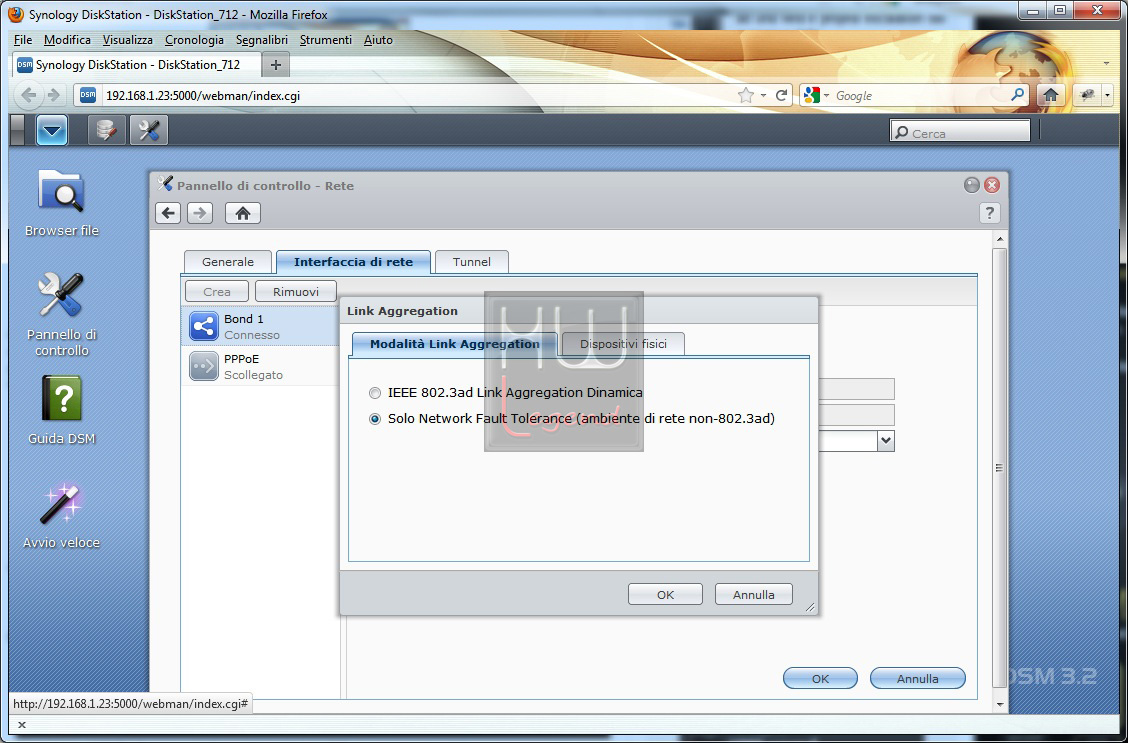Open Browser file desktop icon
The image size is (1128, 743).
(x=62, y=203)
